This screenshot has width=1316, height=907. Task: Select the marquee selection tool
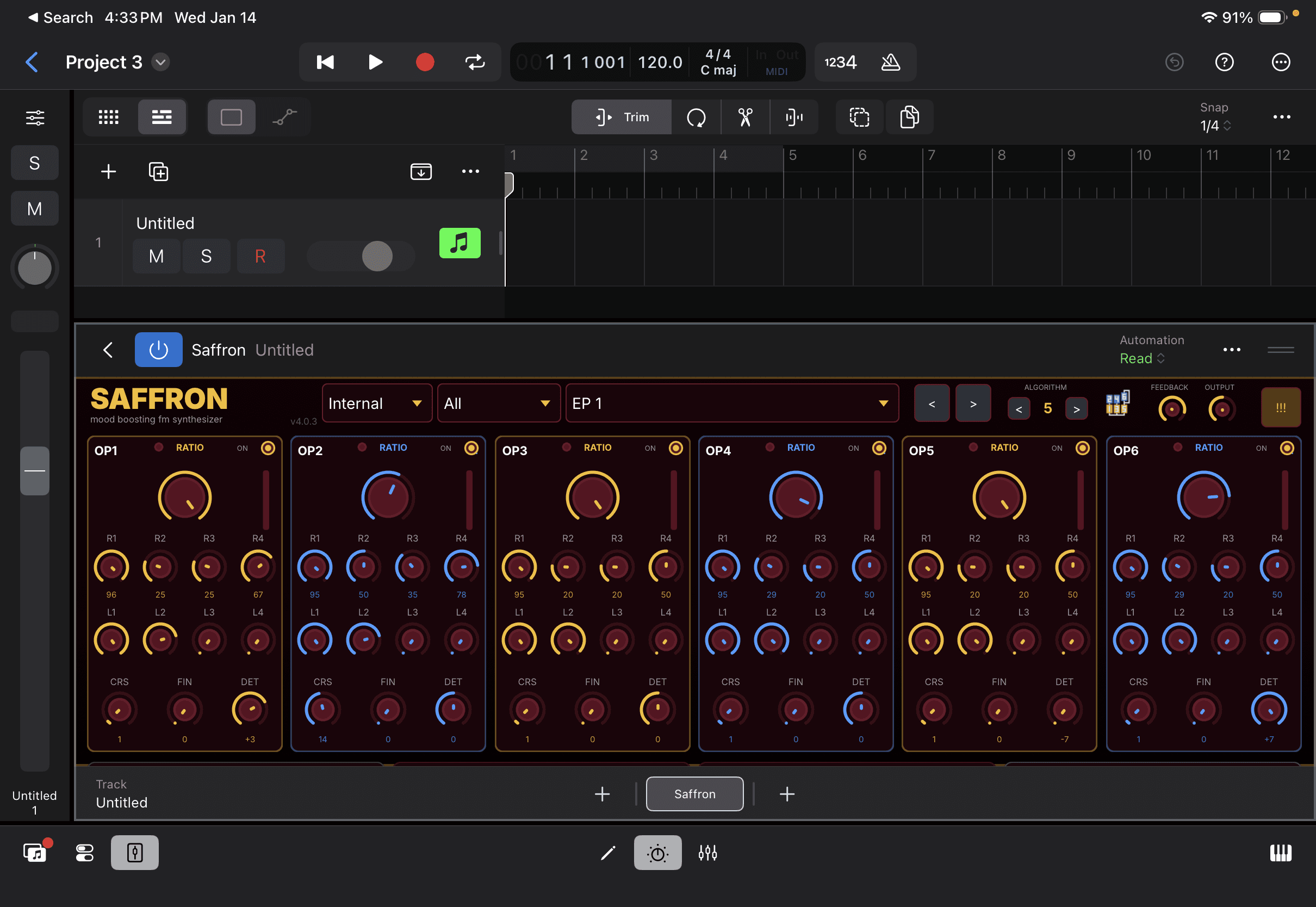click(x=859, y=117)
